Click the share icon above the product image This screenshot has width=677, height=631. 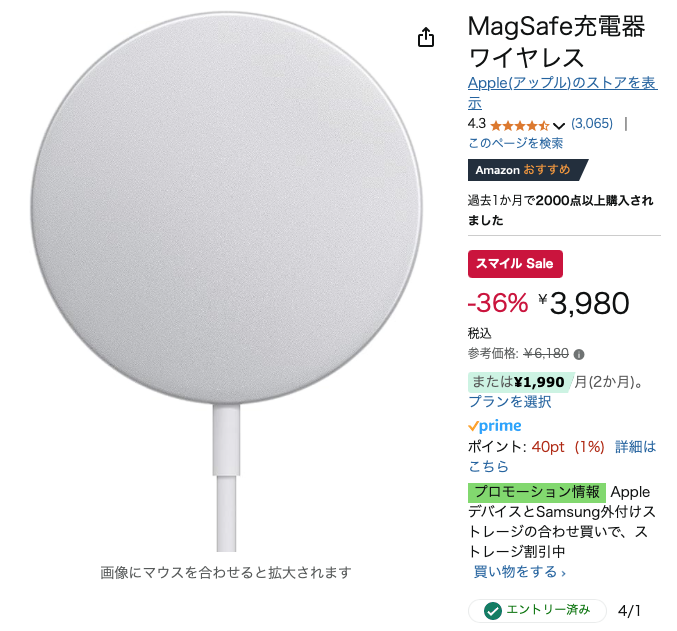coord(426,37)
